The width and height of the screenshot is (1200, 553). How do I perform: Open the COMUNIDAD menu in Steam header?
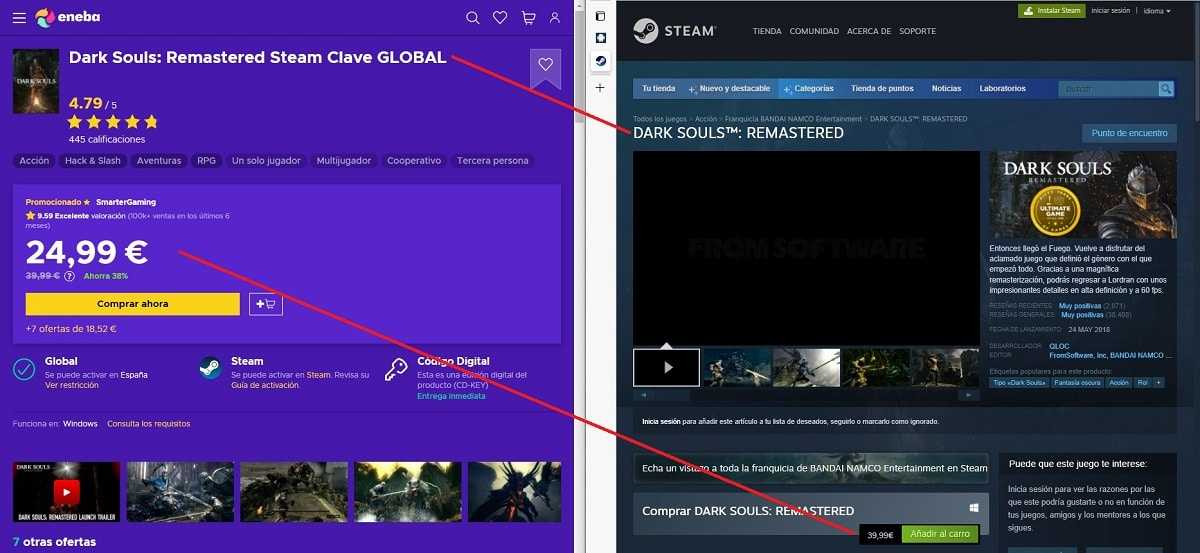(x=814, y=31)
